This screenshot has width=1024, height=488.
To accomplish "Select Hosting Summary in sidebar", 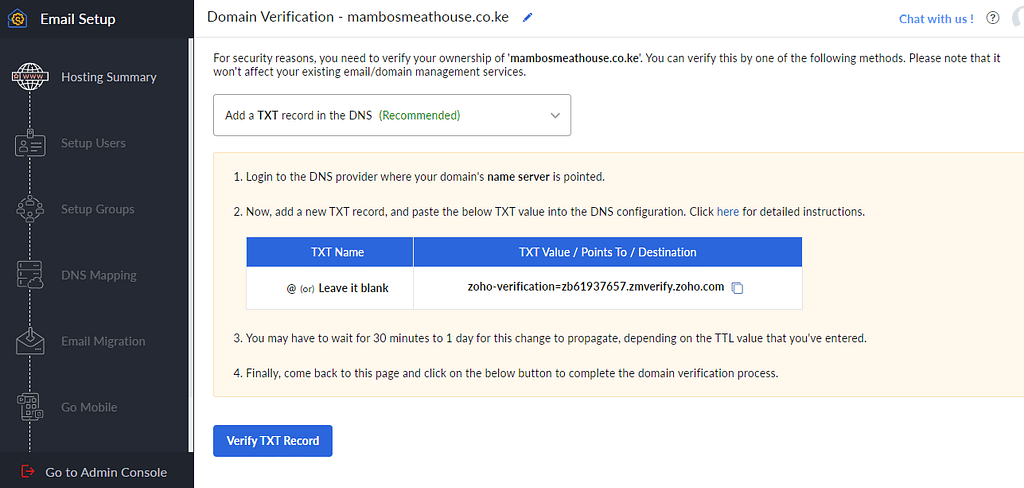I will (109, 77).
